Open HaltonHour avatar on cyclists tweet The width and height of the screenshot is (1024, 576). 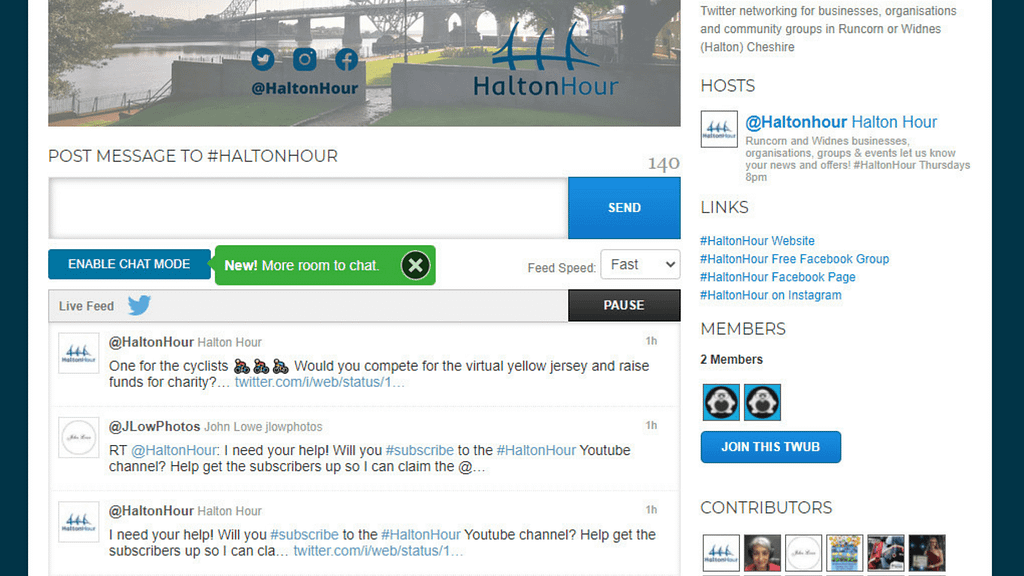(78, 353)
